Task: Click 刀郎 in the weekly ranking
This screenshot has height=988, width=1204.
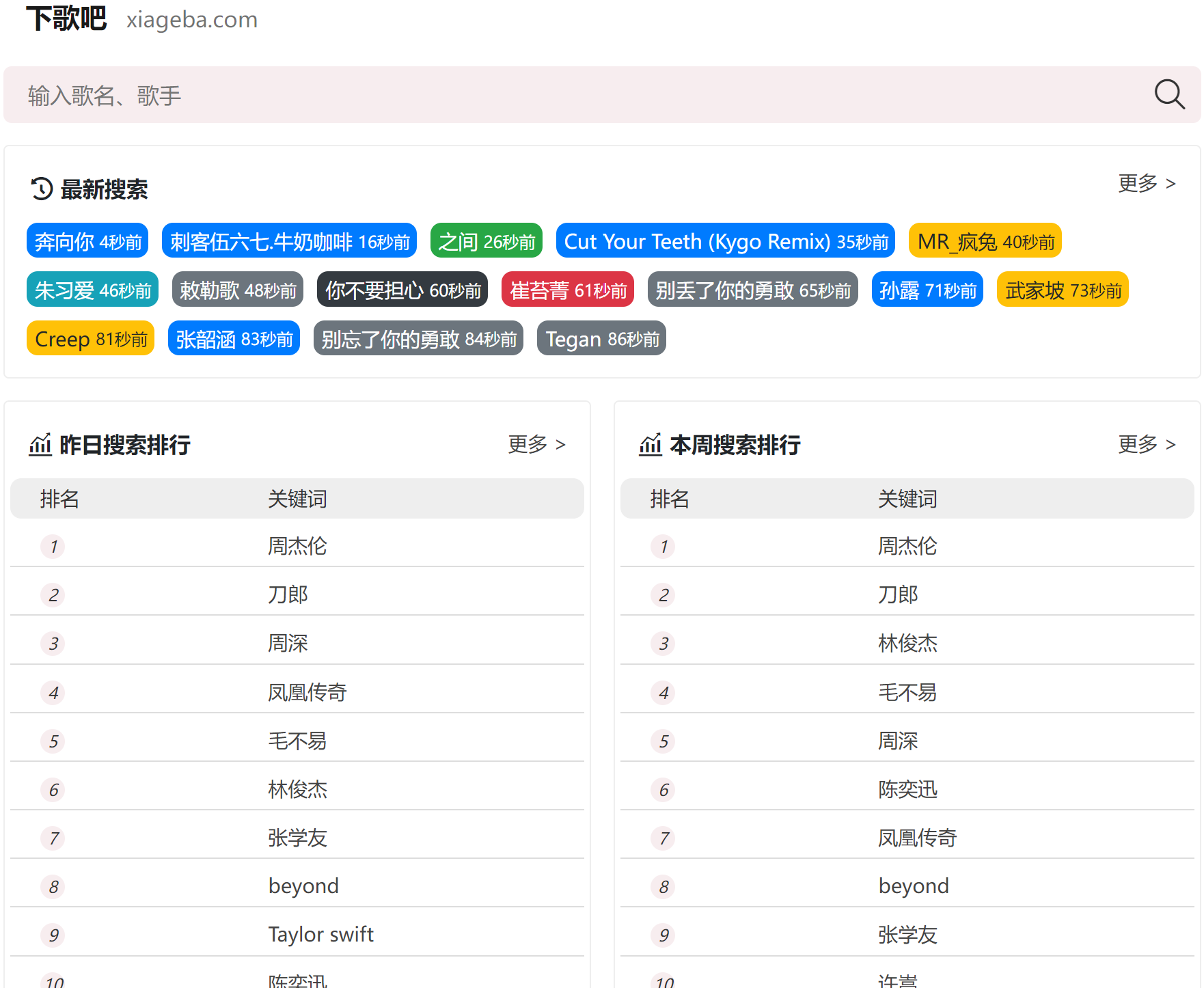Action: 898,594
